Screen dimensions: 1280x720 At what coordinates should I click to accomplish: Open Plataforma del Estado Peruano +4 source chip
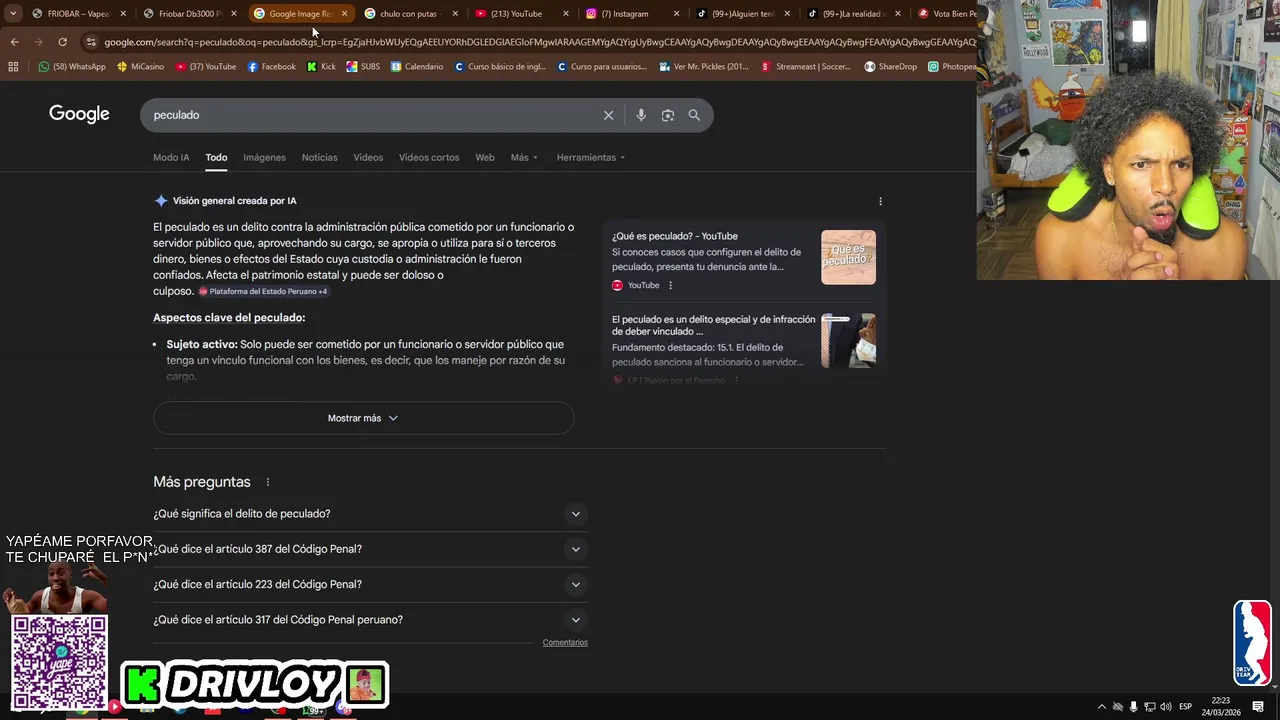(263, 291)
